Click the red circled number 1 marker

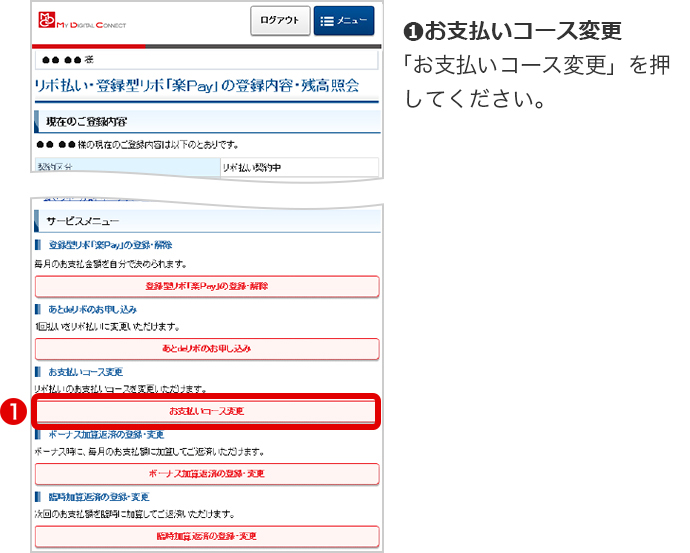coord(16,410)
